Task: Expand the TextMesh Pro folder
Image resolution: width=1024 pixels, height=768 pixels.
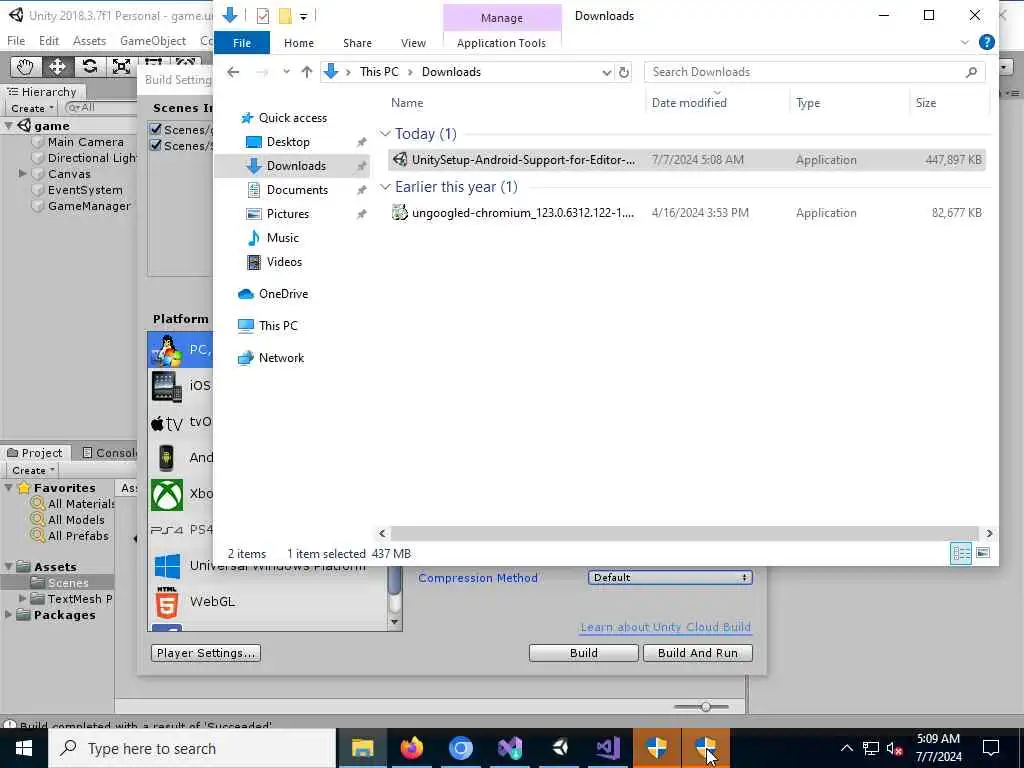Action: (23, 598)
